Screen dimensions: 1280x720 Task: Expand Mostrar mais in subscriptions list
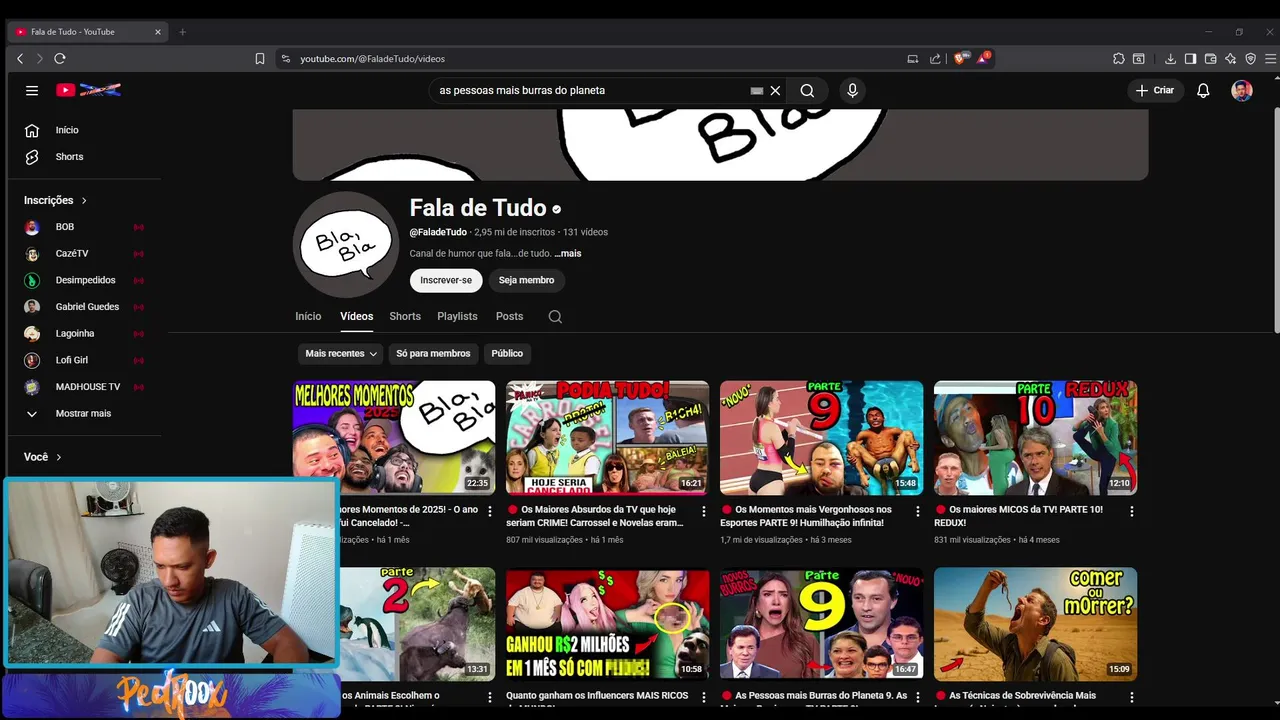tap(84, 414)
